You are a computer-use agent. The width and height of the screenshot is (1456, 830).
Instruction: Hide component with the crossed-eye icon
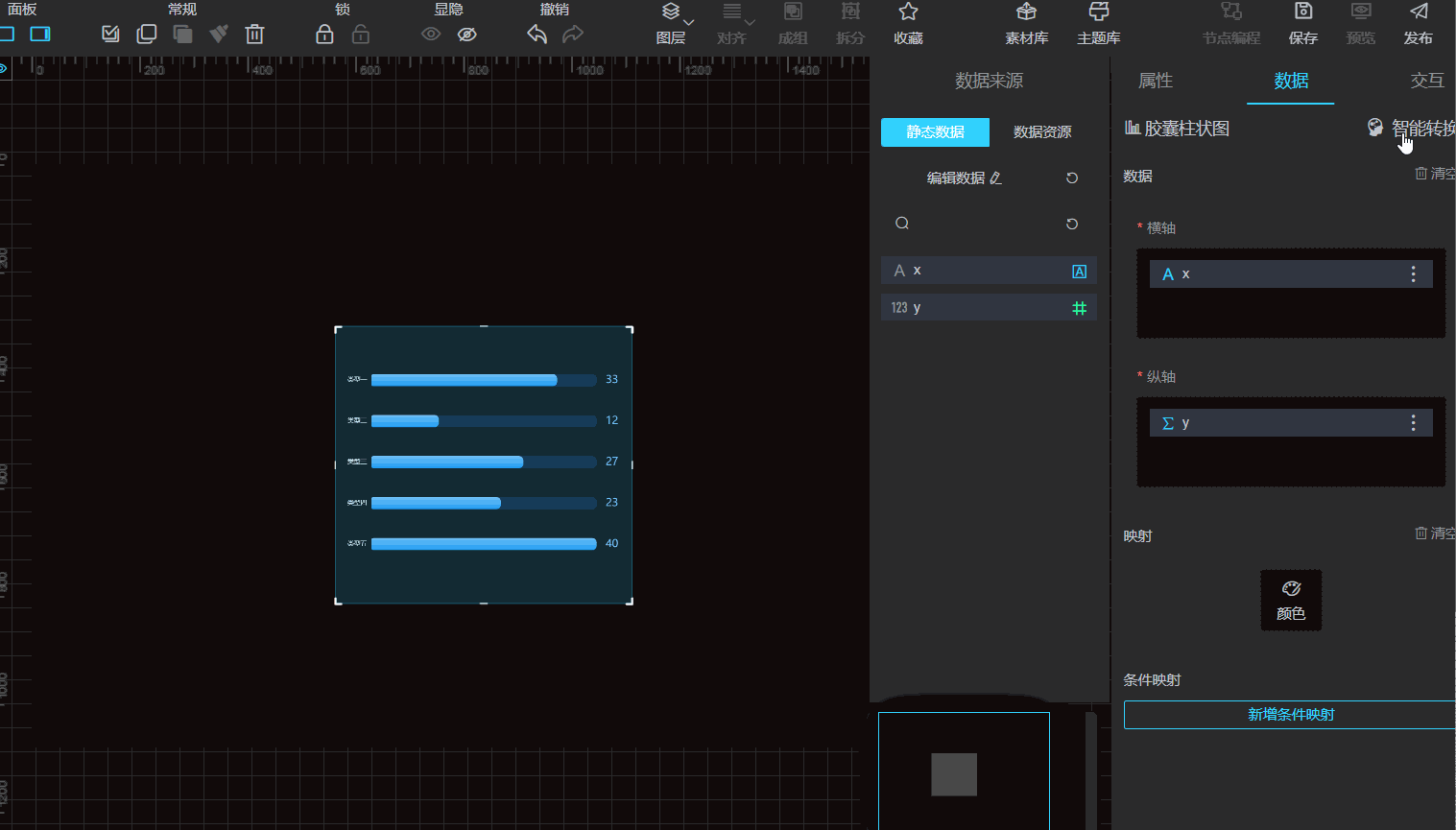coord(467,35)
